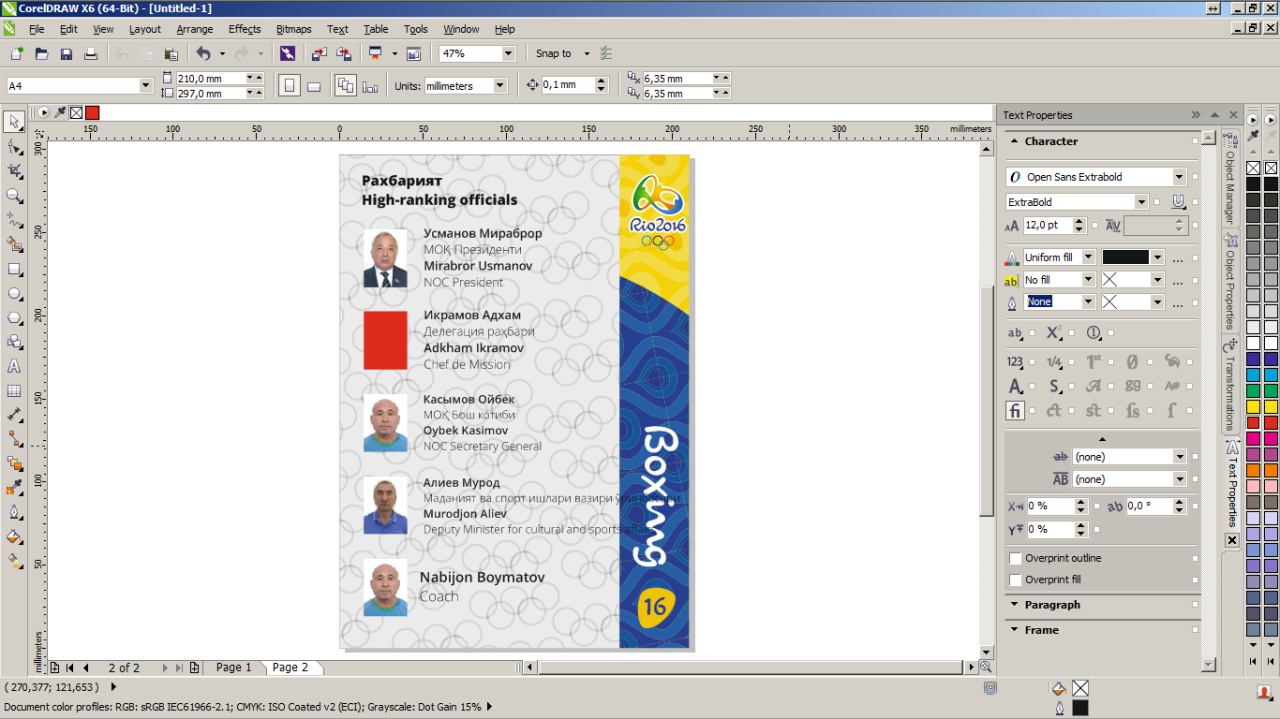Select the Crop tool
Viewport: 1280px width, 719px height.
[x=14, y=171]
